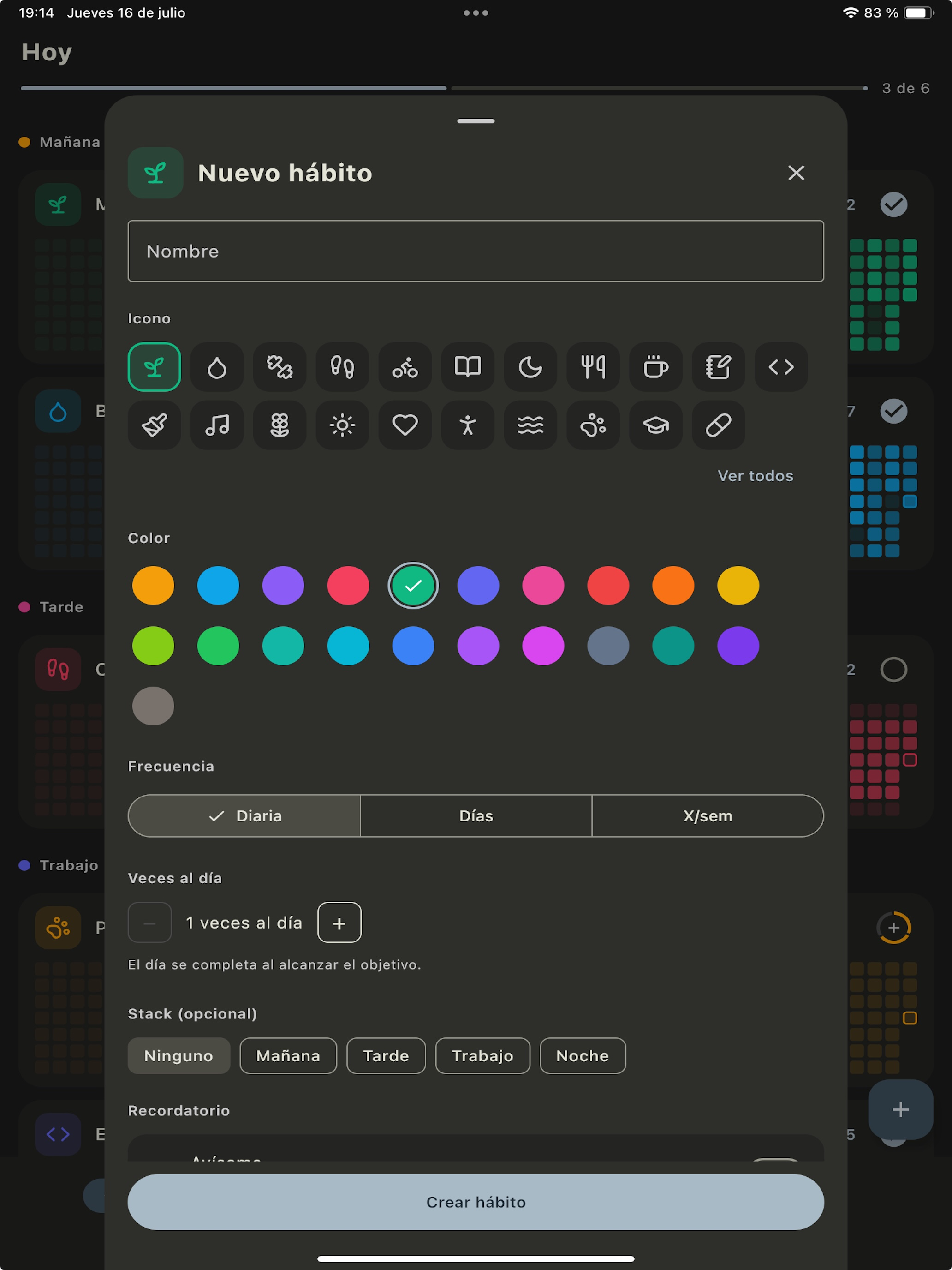Screen dimensions: 952x1270
Task: Choose the selected green checkmark swatch
Action: 413,586
